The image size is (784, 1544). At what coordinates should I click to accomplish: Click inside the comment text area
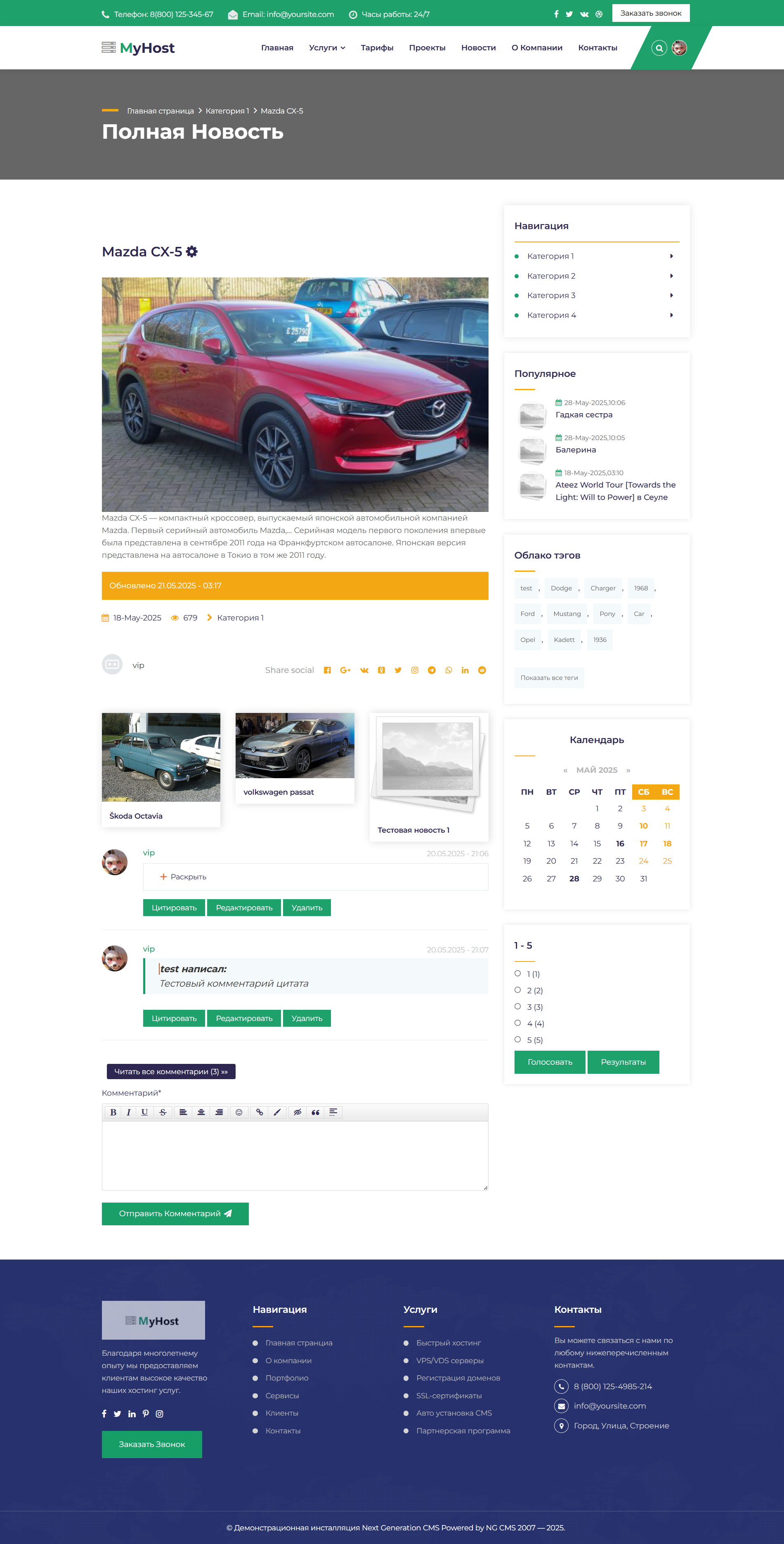click(295, 1156)
